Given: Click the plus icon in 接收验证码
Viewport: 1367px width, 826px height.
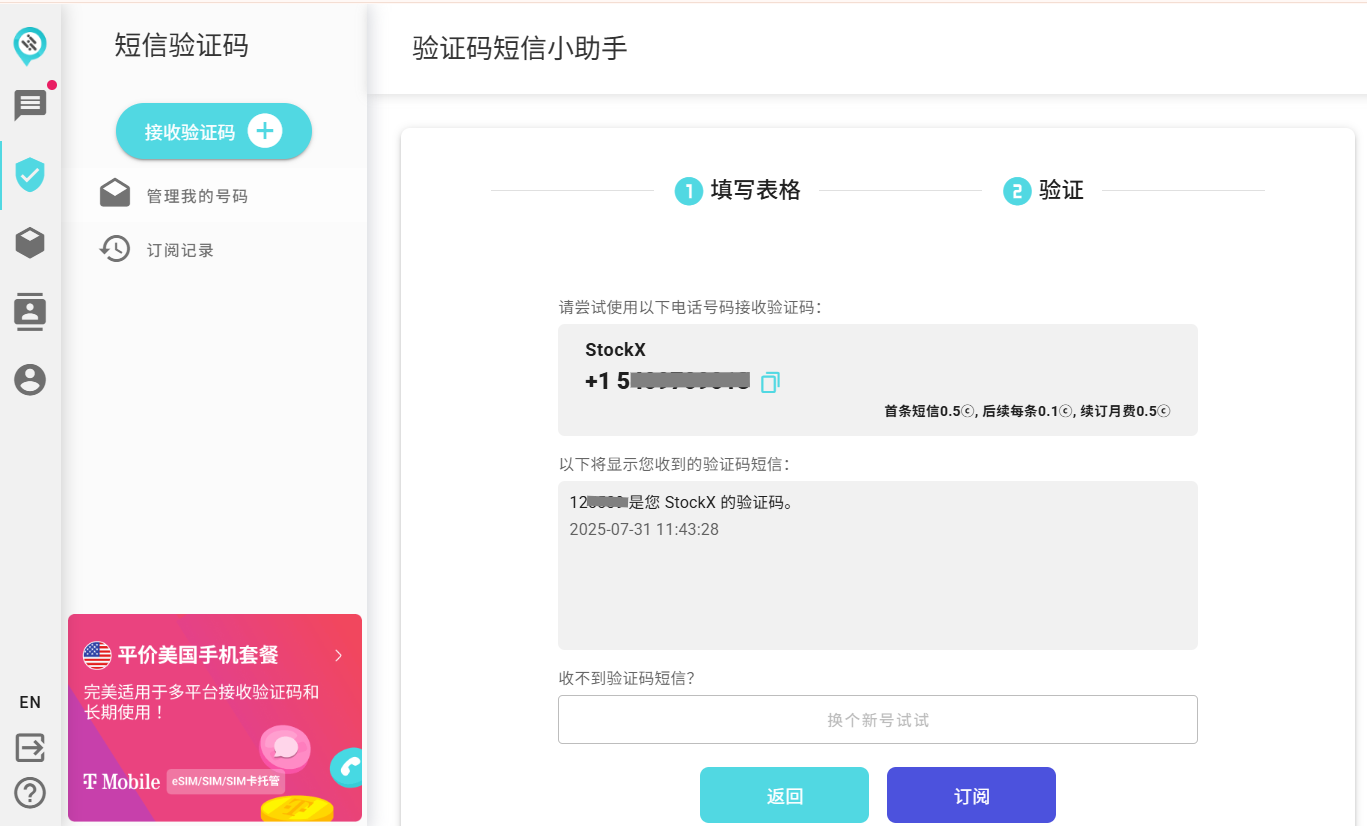Looking at the screenshot, I should [x=265, y=130].
